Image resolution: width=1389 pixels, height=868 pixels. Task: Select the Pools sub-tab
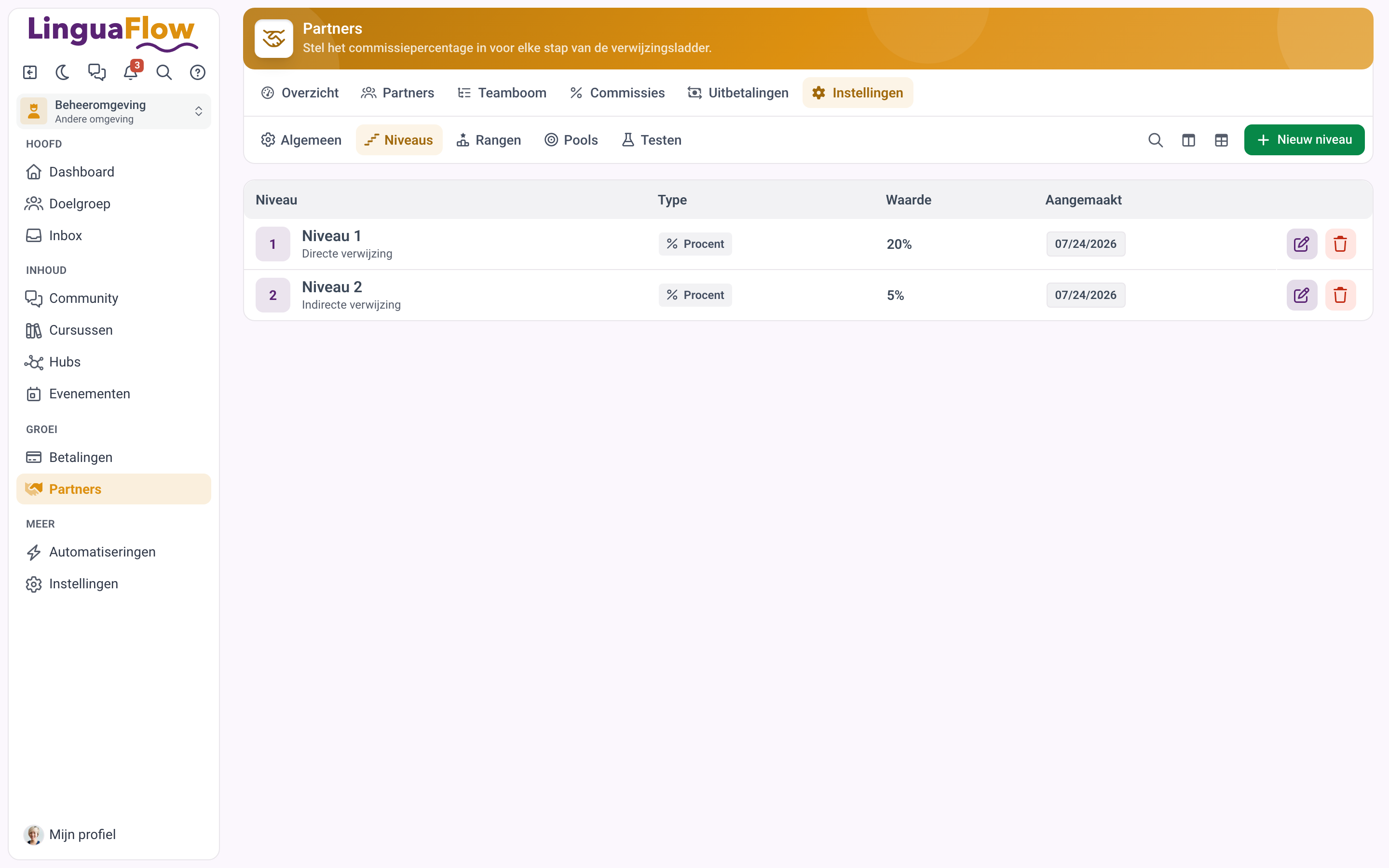pos(571,140)
